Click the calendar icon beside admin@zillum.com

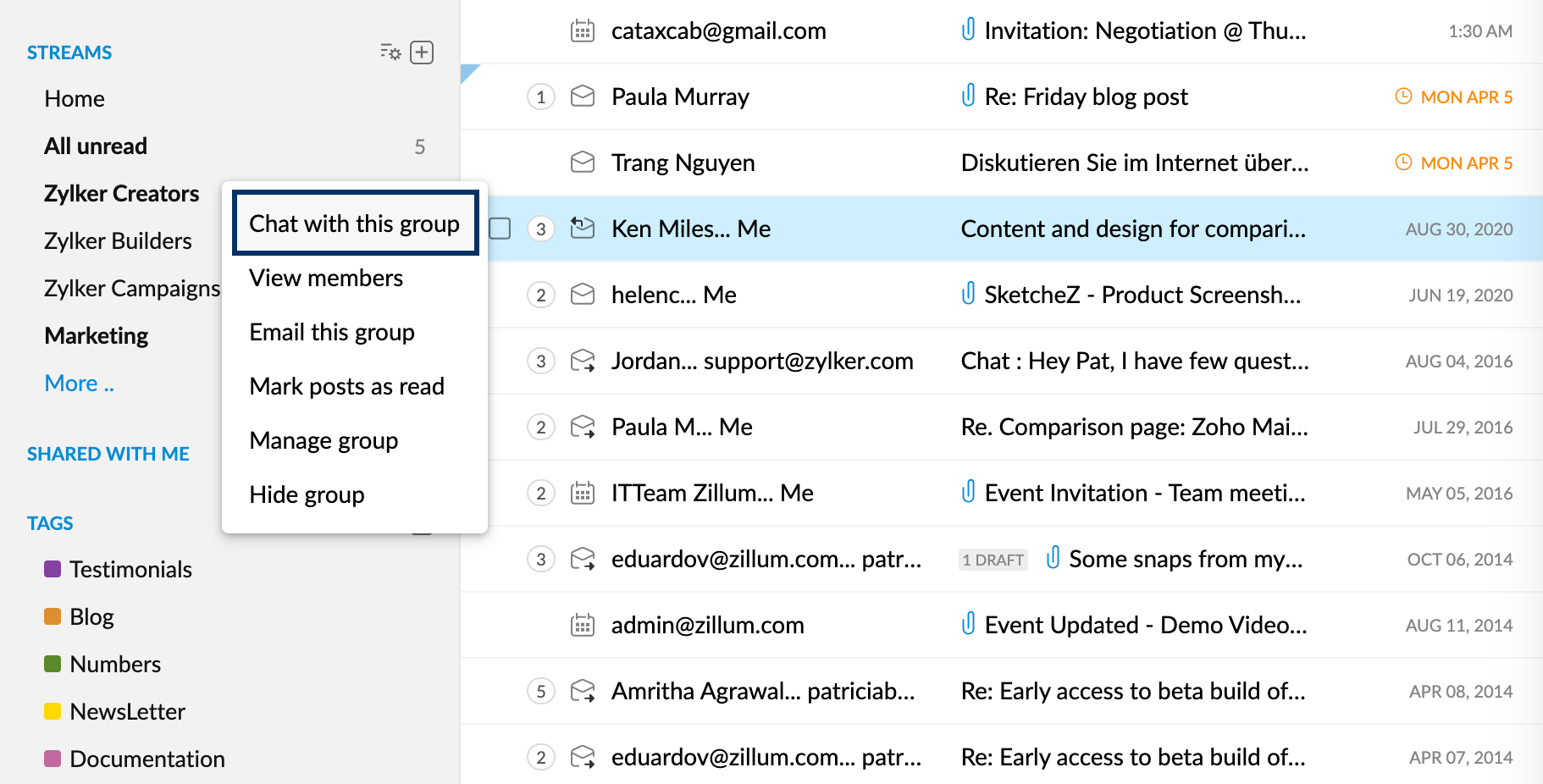click(582, 625)
